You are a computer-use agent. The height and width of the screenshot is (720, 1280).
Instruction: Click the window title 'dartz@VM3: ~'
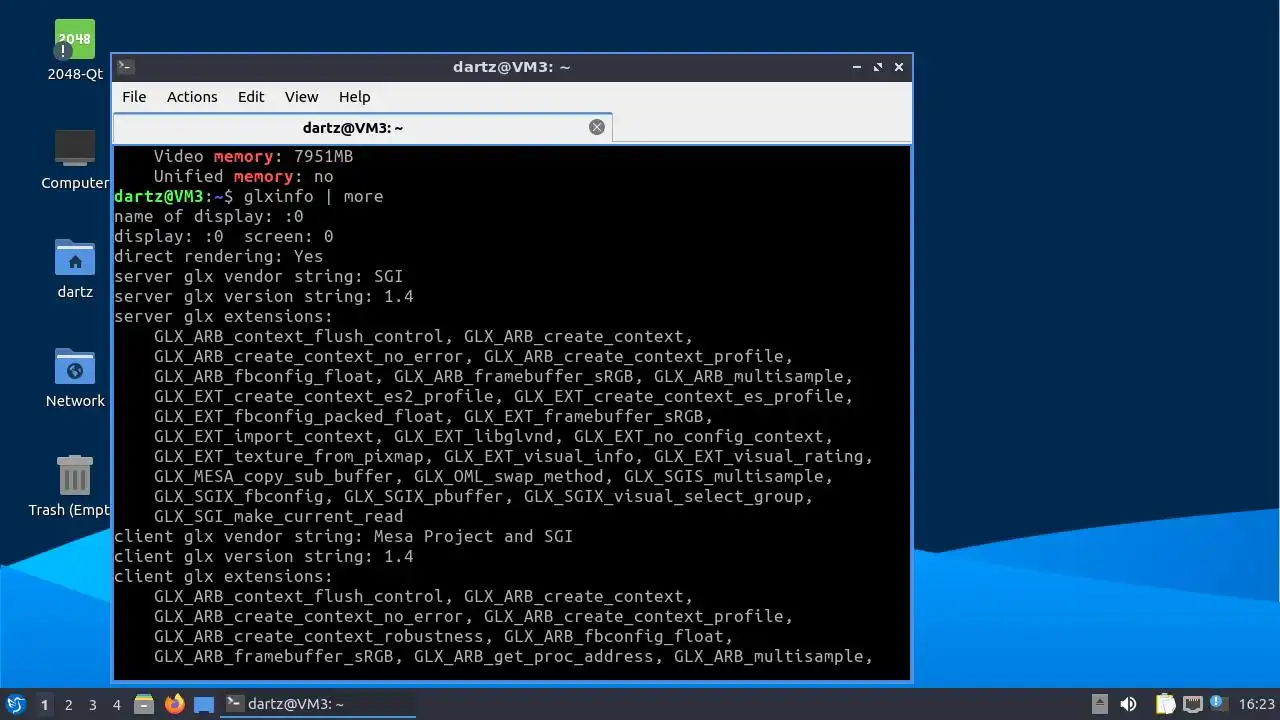[x=511, y=67]
